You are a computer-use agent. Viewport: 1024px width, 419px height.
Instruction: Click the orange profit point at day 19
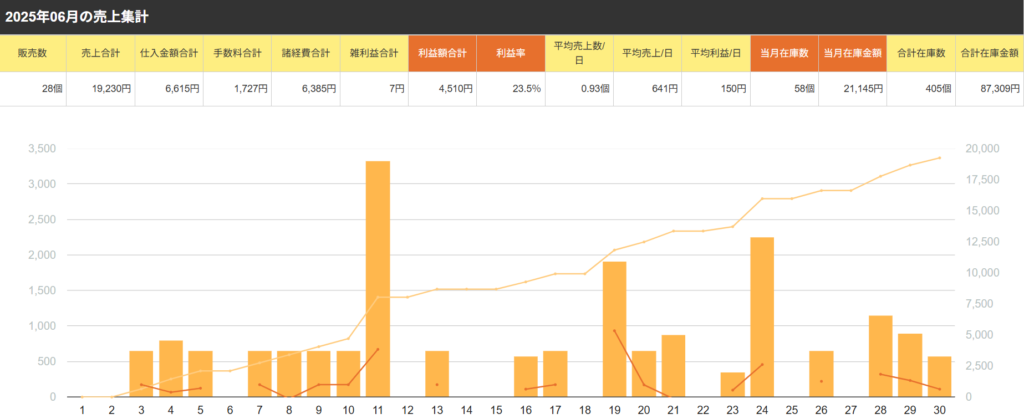(x=615, y=331)
